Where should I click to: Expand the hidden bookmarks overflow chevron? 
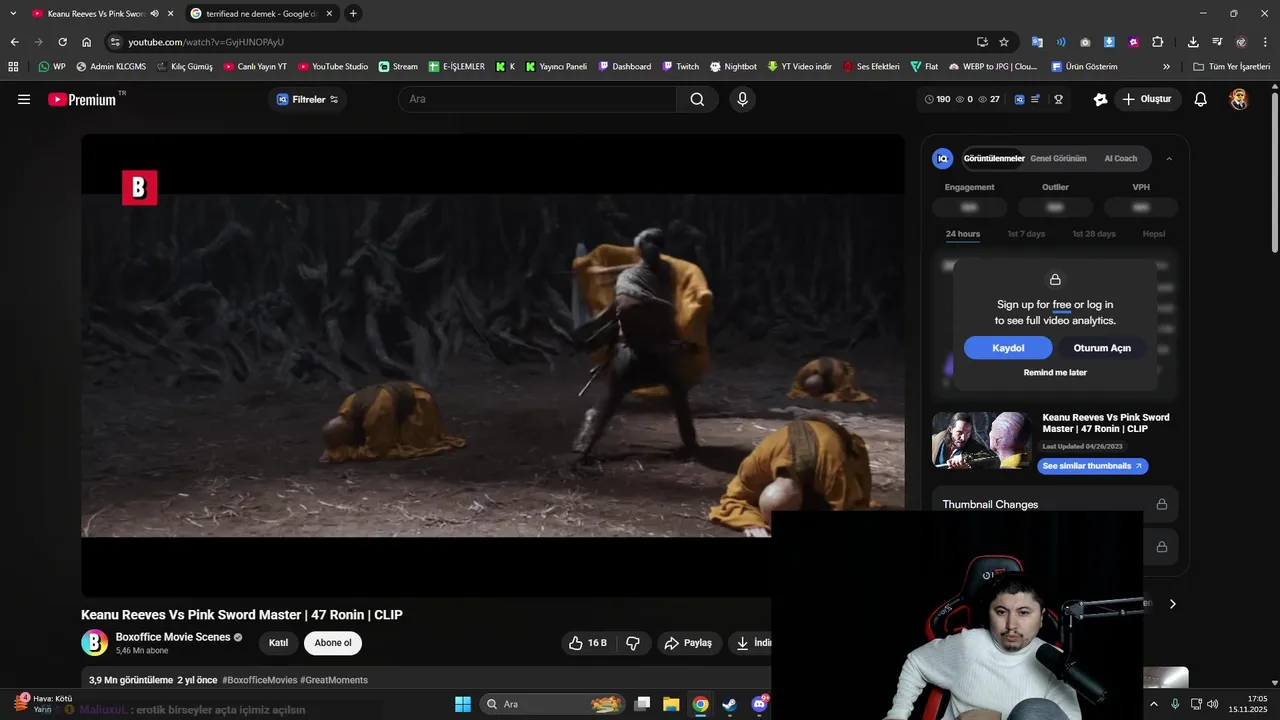1166,67
